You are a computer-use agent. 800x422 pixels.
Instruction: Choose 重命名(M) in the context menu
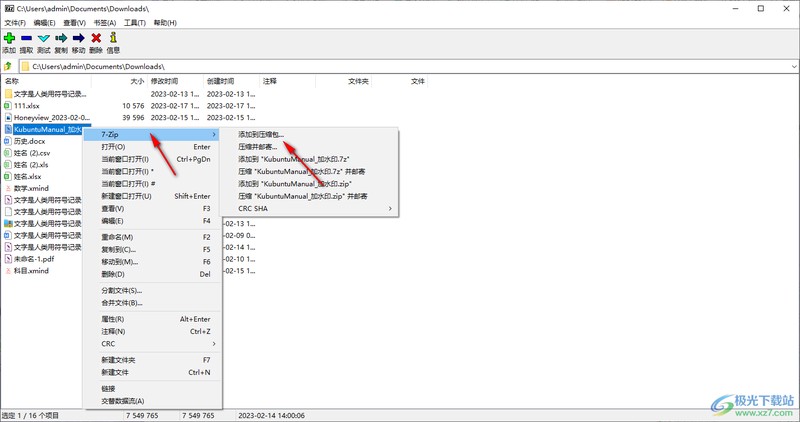coord(153,237)
